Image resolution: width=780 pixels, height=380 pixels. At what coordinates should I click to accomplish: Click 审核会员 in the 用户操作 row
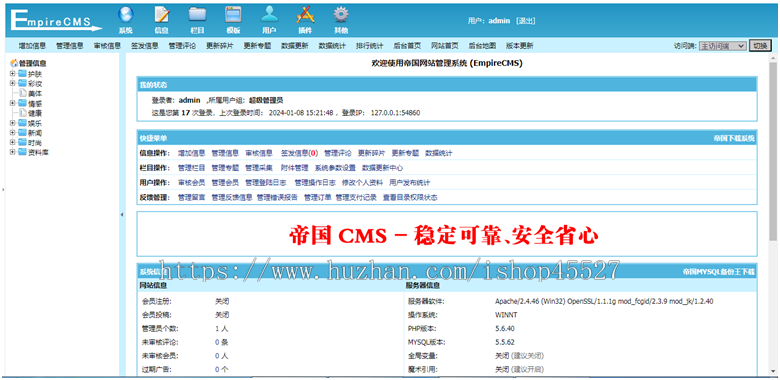192,183
